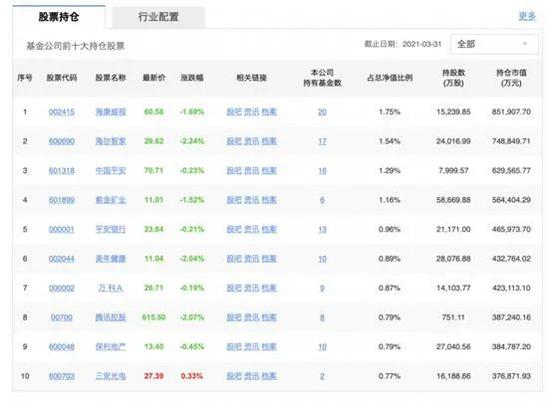Screen dimensions: 550x401
Task: Open the 保利地产 stock name link
Action: pyautogui.click(x=110, y=347)
